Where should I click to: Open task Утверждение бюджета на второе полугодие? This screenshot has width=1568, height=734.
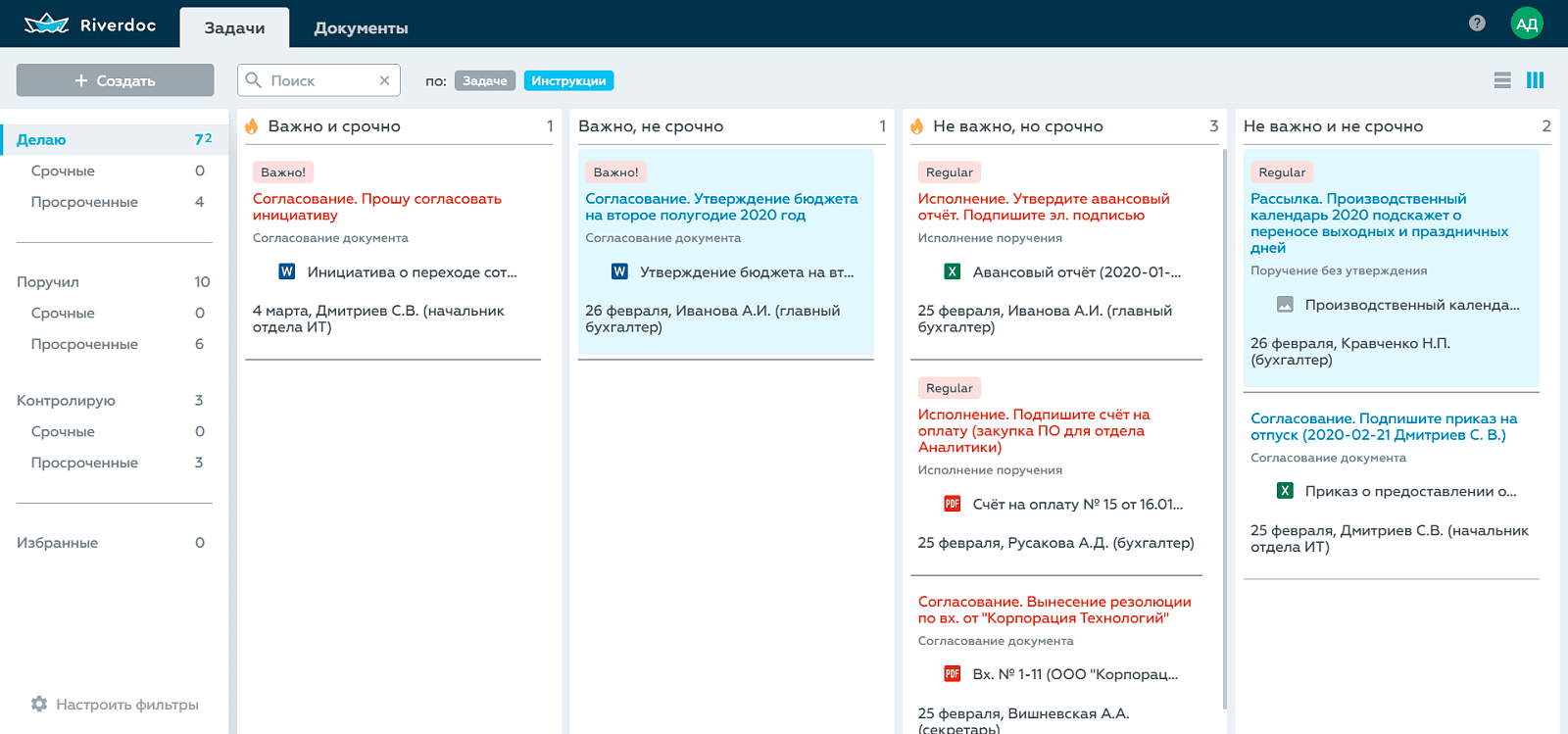click(x=721, y=207)
